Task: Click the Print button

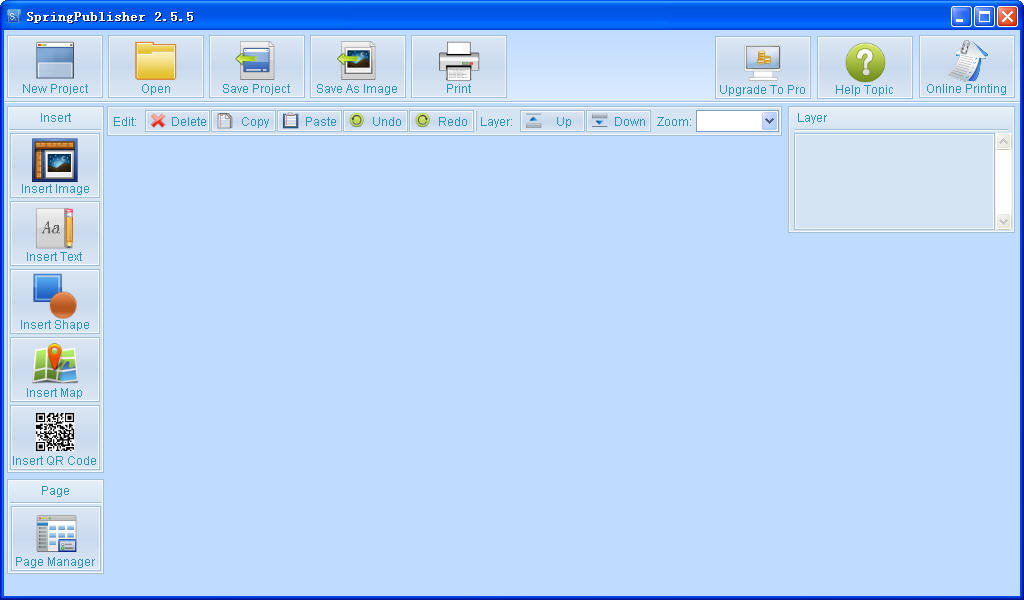Action: coord(459,67)
